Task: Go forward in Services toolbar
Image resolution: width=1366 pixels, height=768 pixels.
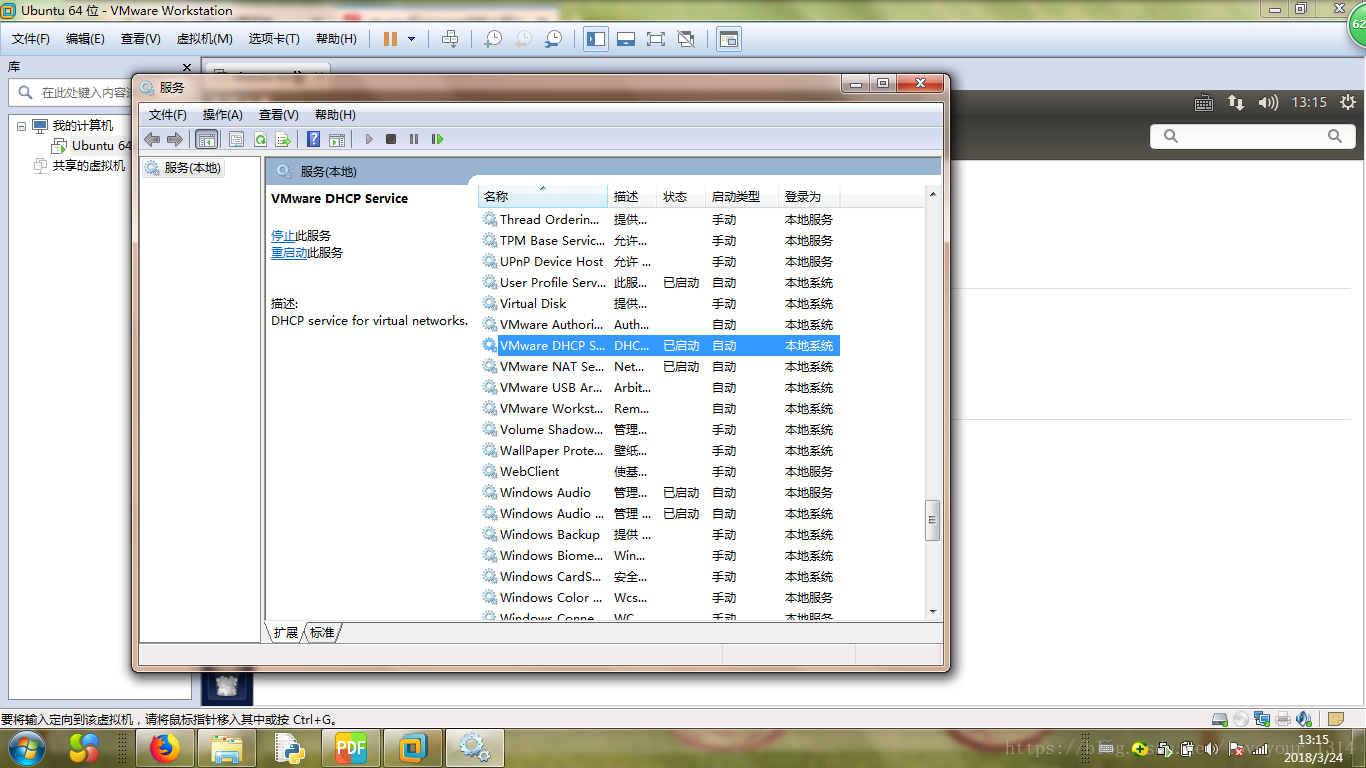Action: coord(175,139)
